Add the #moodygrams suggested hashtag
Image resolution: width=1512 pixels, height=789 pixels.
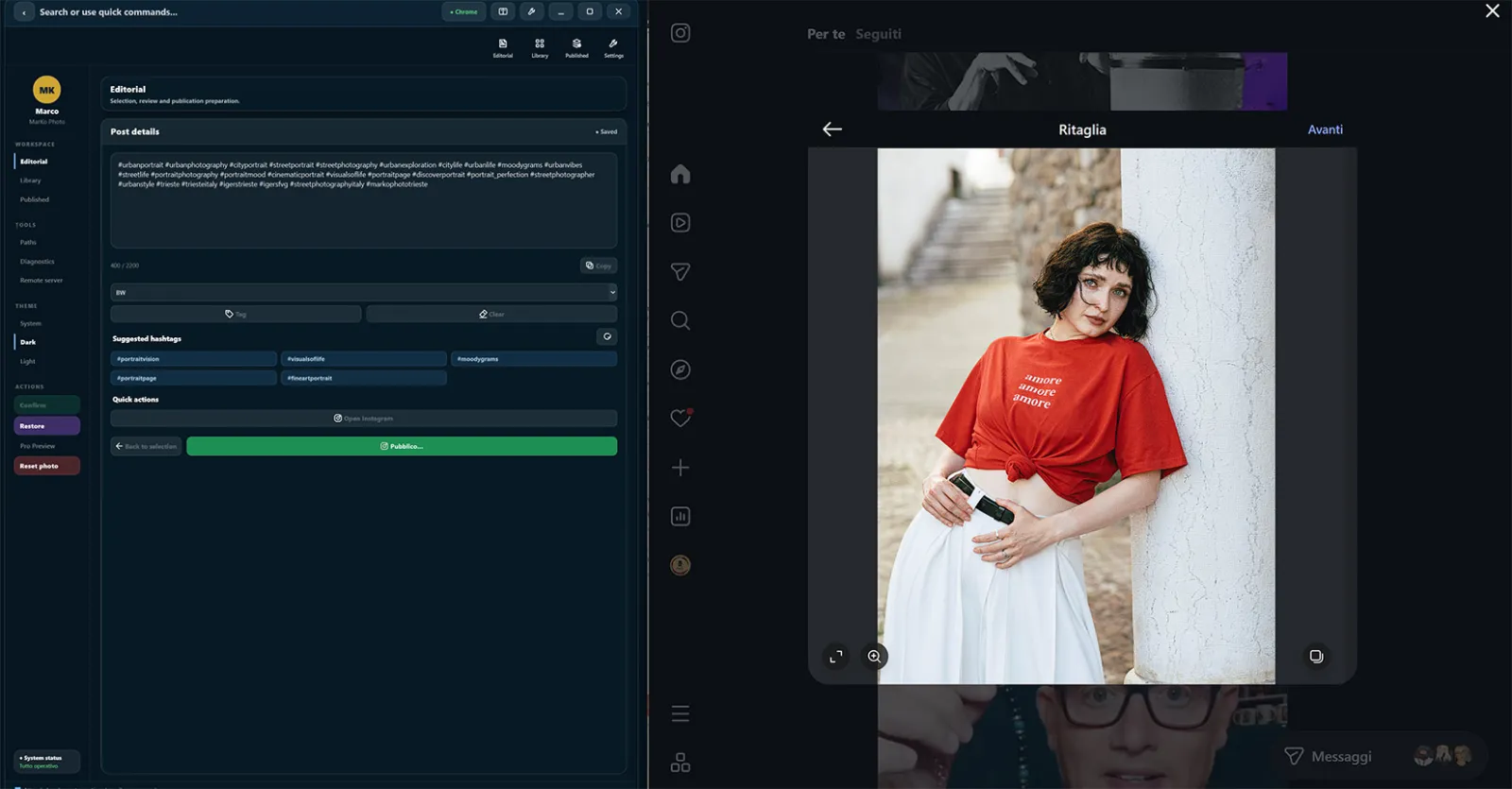click(534, 359)
